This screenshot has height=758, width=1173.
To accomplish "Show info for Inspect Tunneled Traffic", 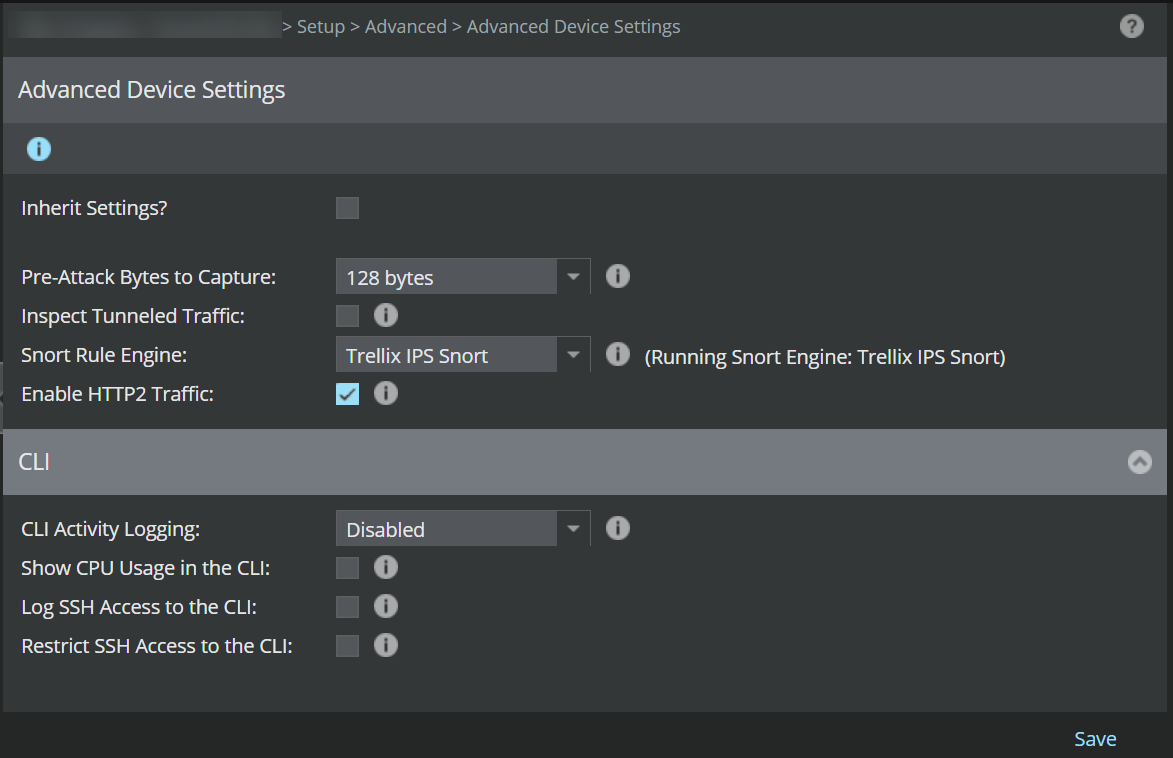I will point(385,315).
